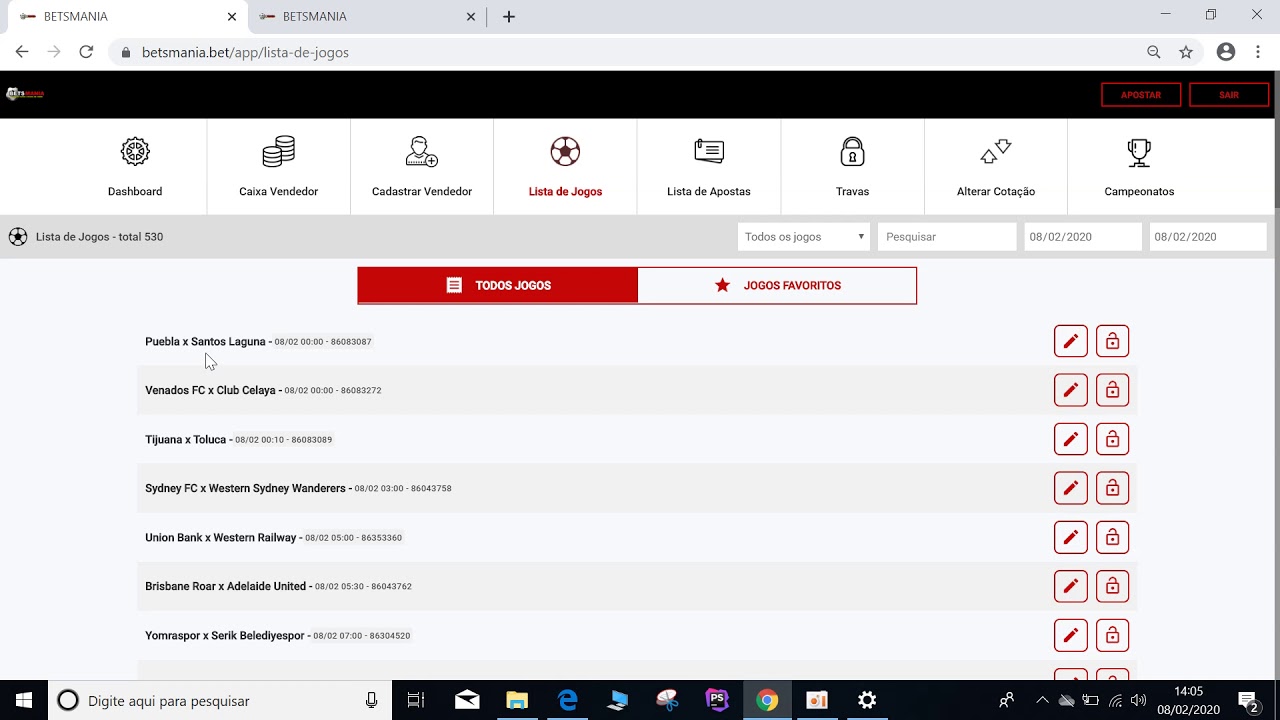Reload the page
This screenshot has width=1280, height=720.
[x=86, y=52]
